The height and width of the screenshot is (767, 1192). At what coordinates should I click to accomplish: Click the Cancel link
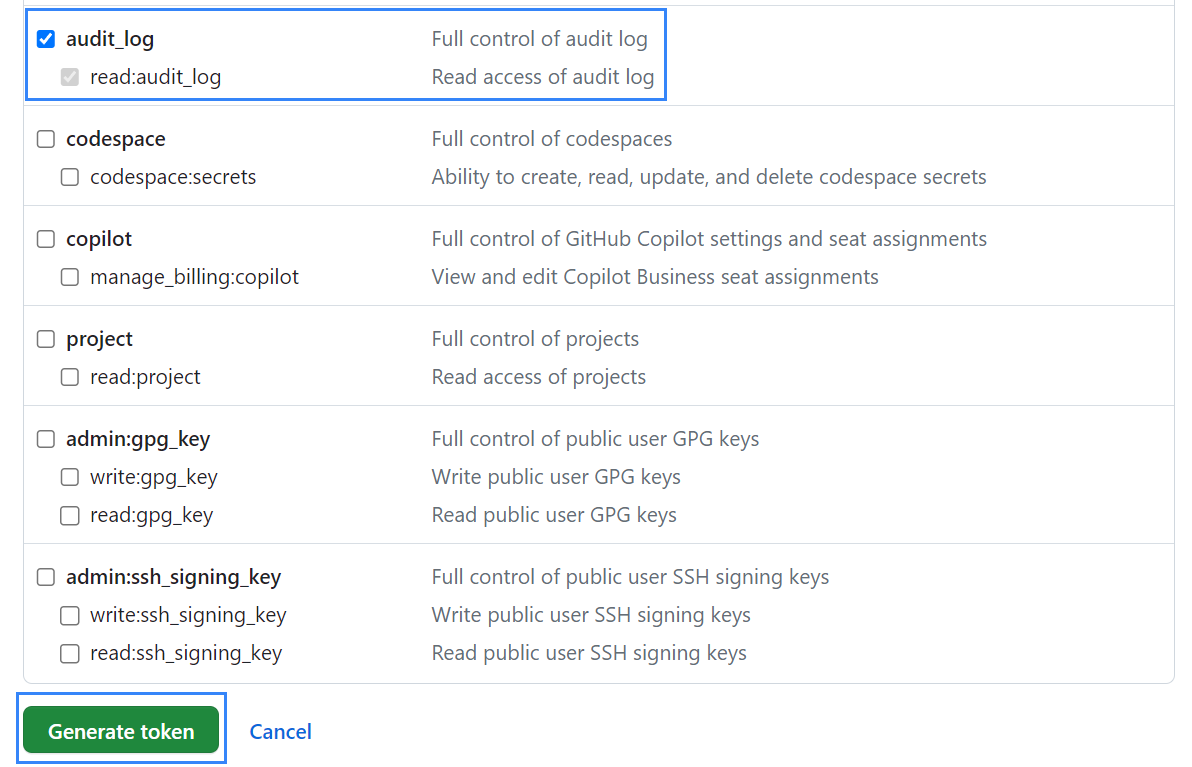click(x=281, y=731)
